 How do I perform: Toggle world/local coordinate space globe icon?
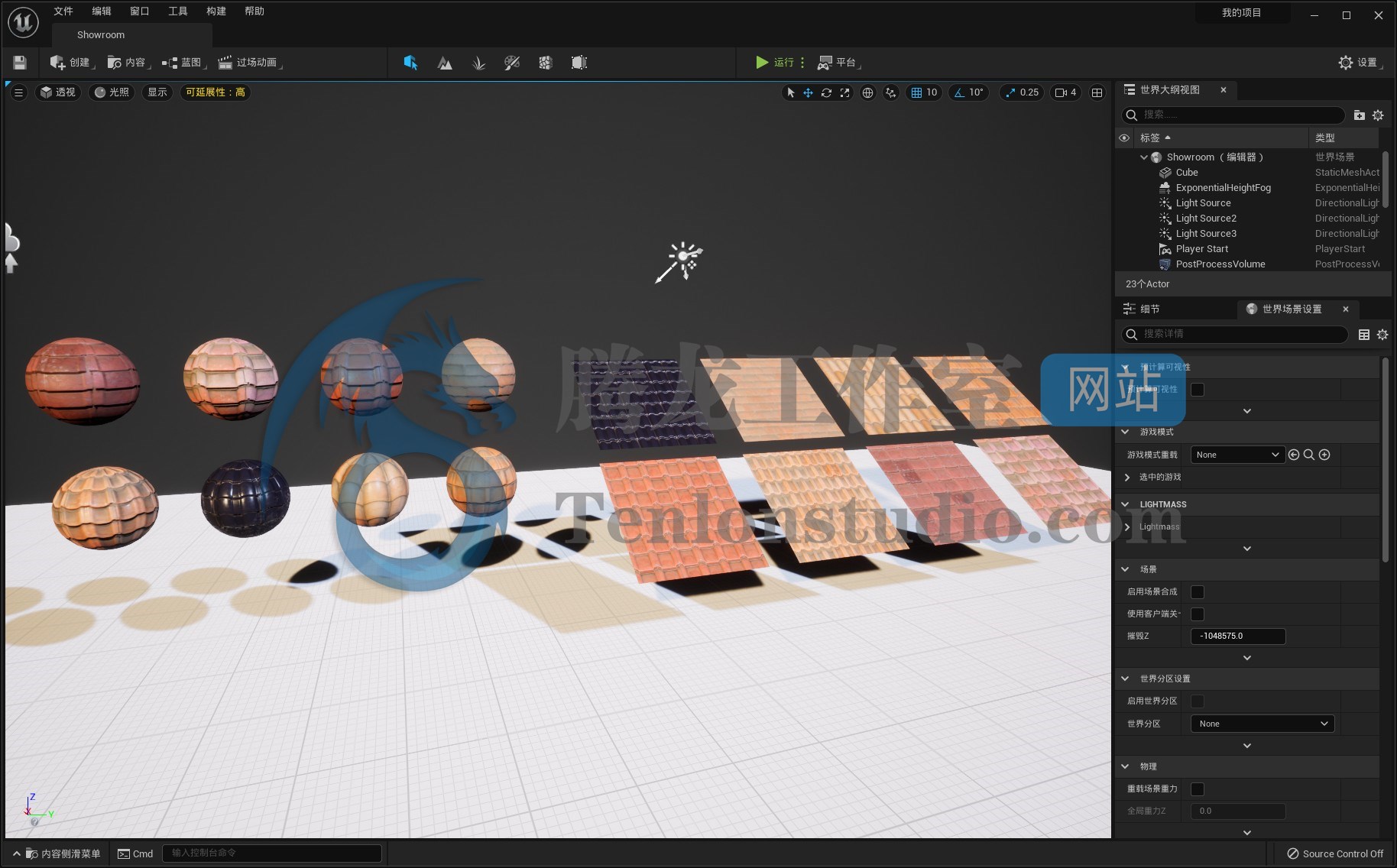(867, 92)
